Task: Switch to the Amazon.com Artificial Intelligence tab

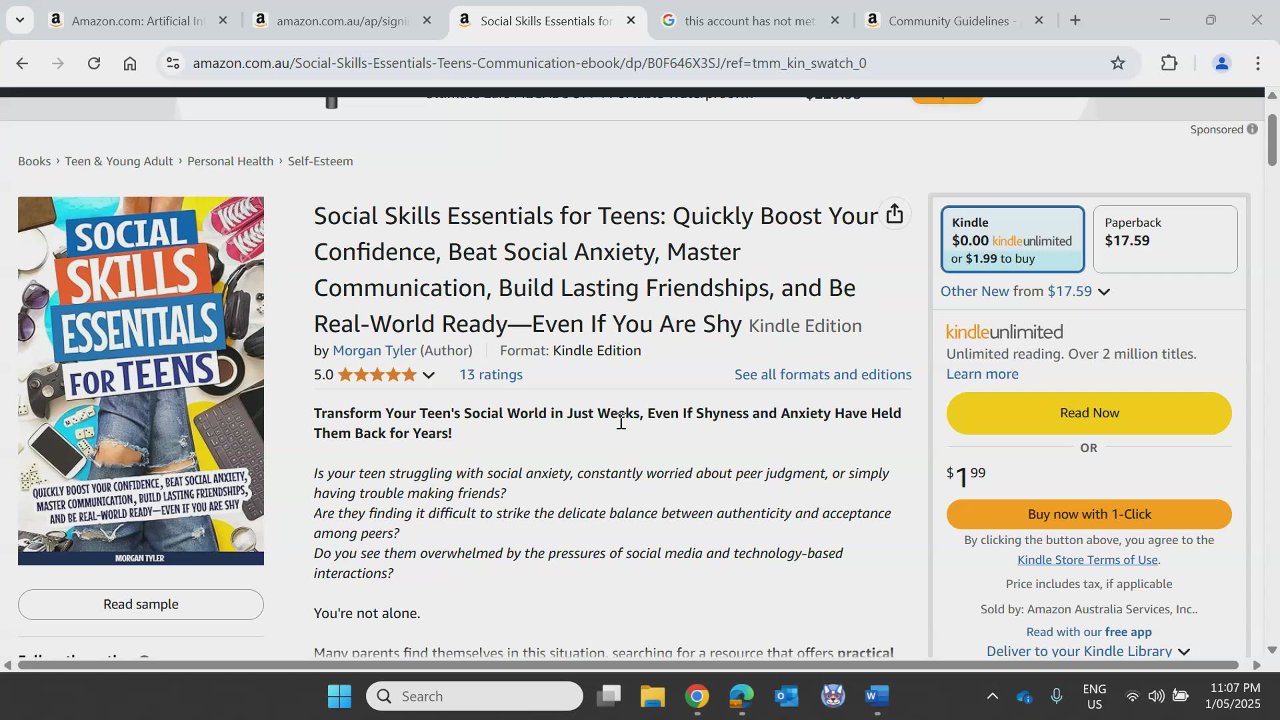Action: tap(140, 20)
